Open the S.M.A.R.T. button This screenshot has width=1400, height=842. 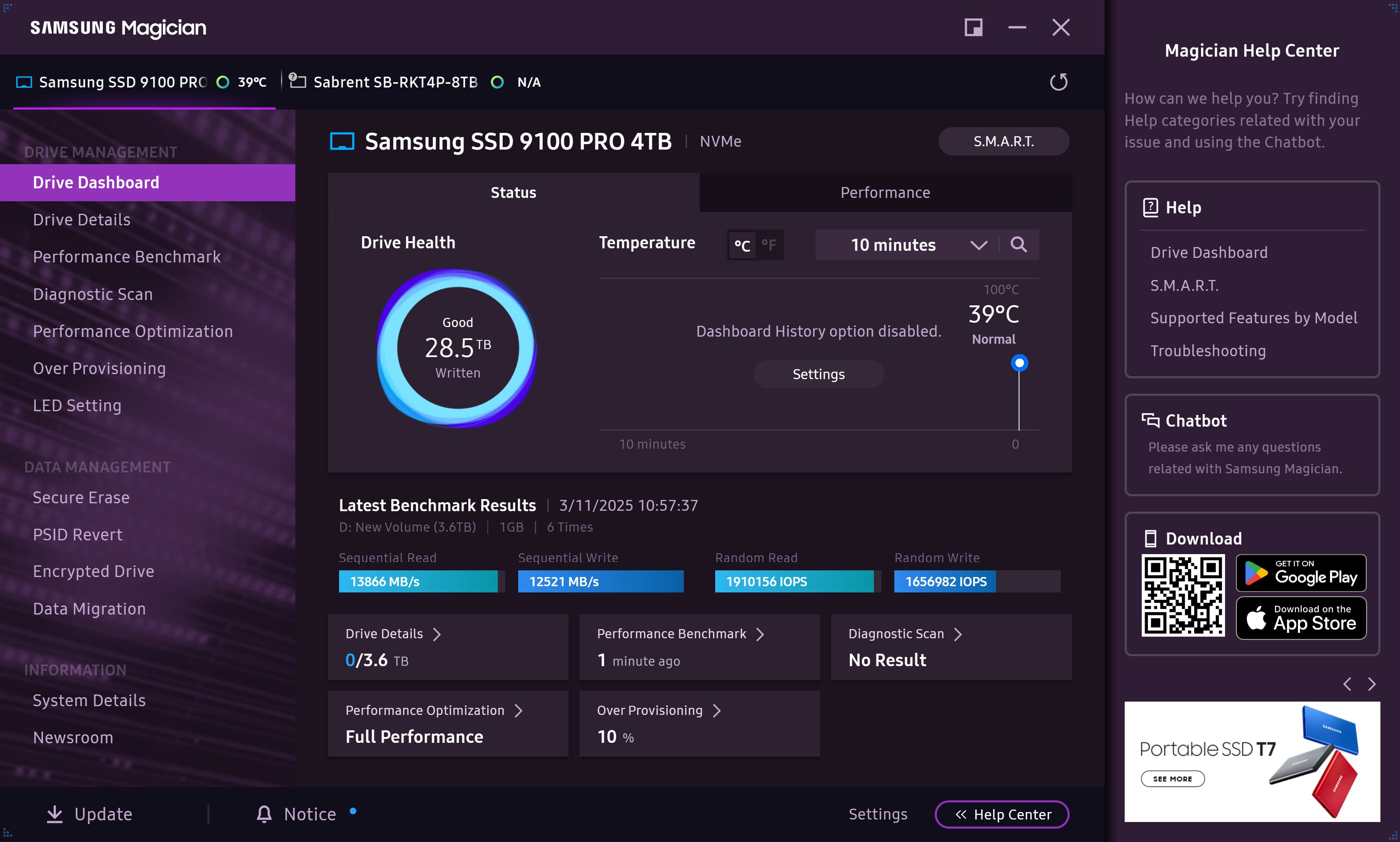pyautogui.click(x=1003, y=141)
